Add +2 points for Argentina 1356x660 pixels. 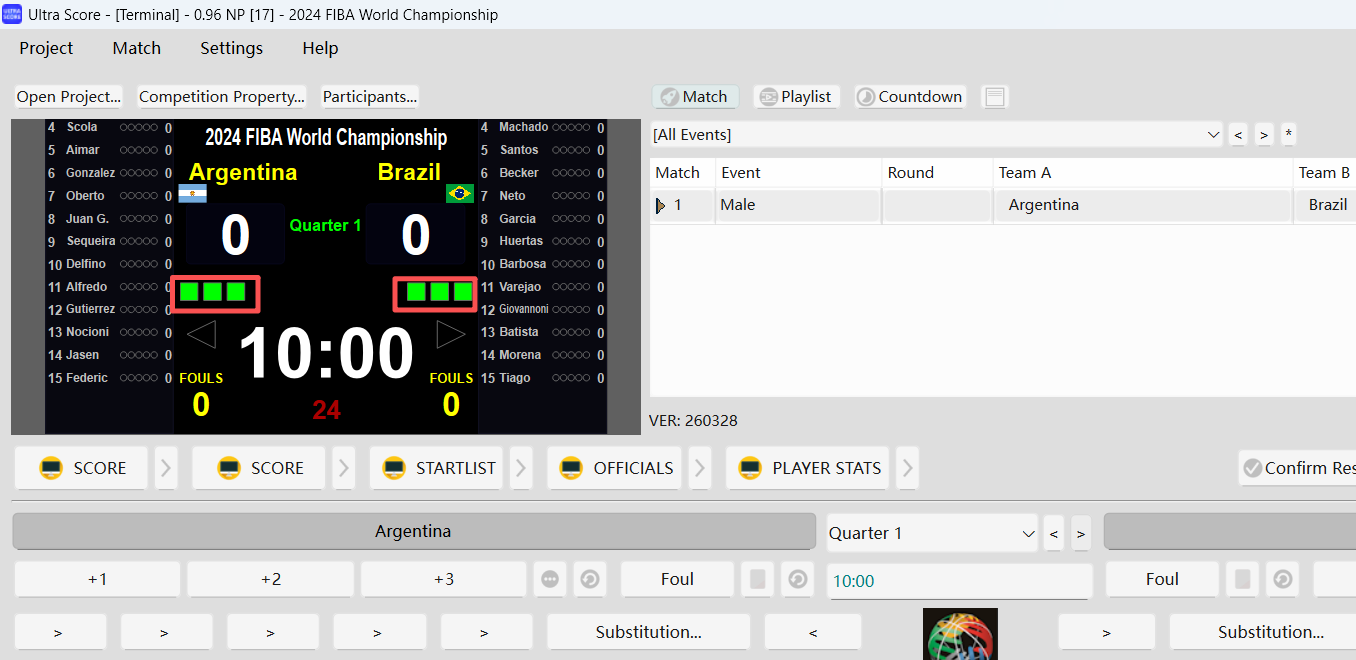pyautogui.click(x=271, y=579)
